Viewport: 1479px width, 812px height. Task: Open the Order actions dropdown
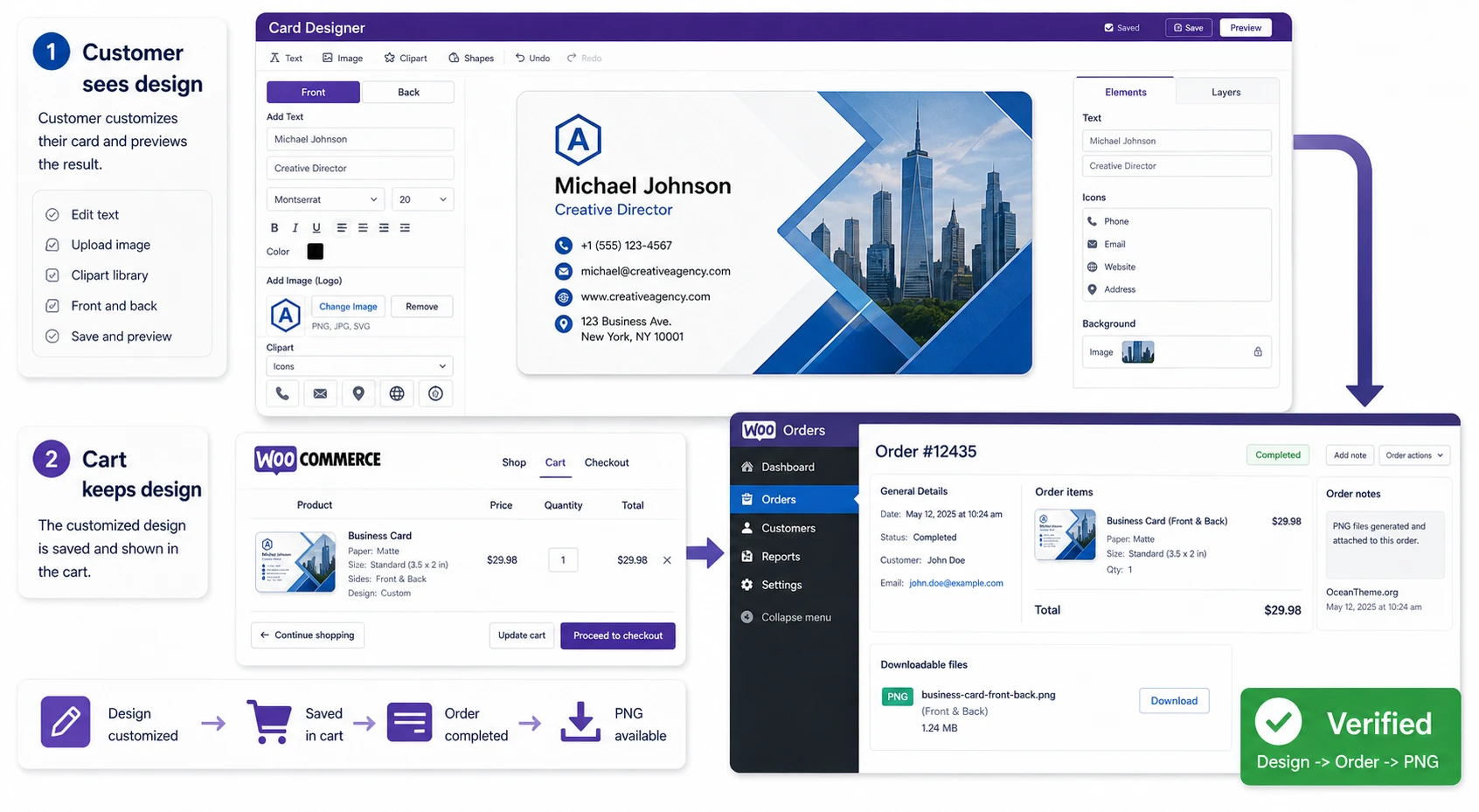(1414, 455)
